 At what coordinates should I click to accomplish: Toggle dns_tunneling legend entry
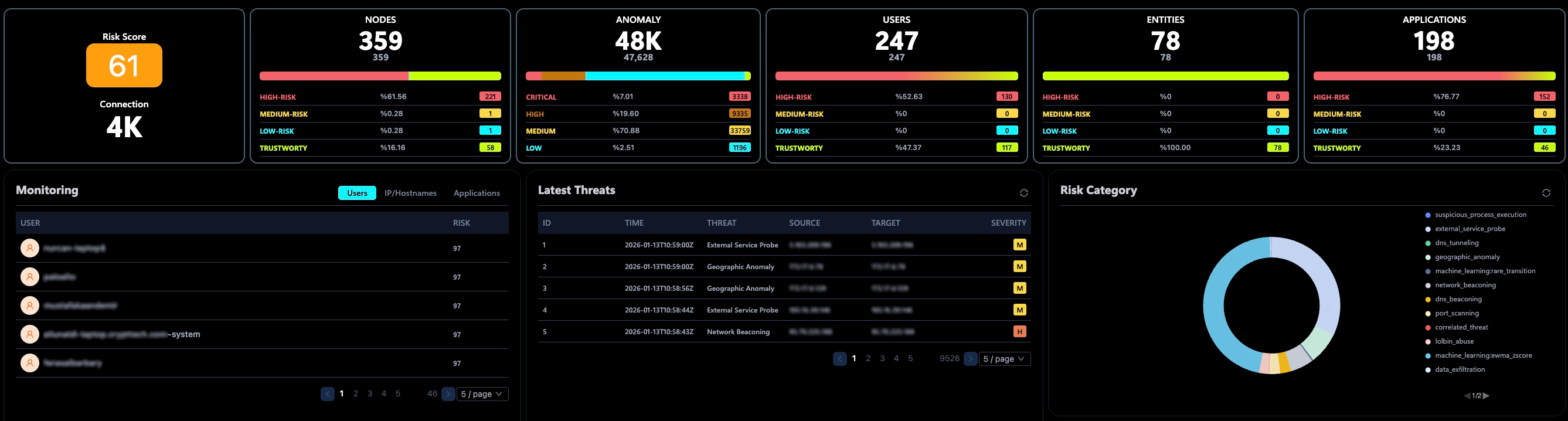[1452, 243]
